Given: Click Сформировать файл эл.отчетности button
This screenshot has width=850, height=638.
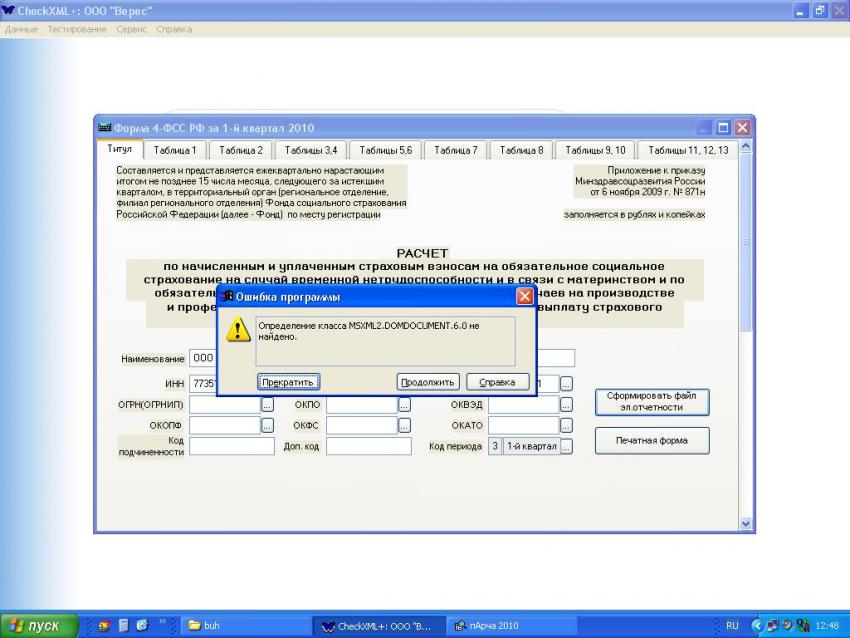Looking at the screenshot, I should (x=651, y=401).
